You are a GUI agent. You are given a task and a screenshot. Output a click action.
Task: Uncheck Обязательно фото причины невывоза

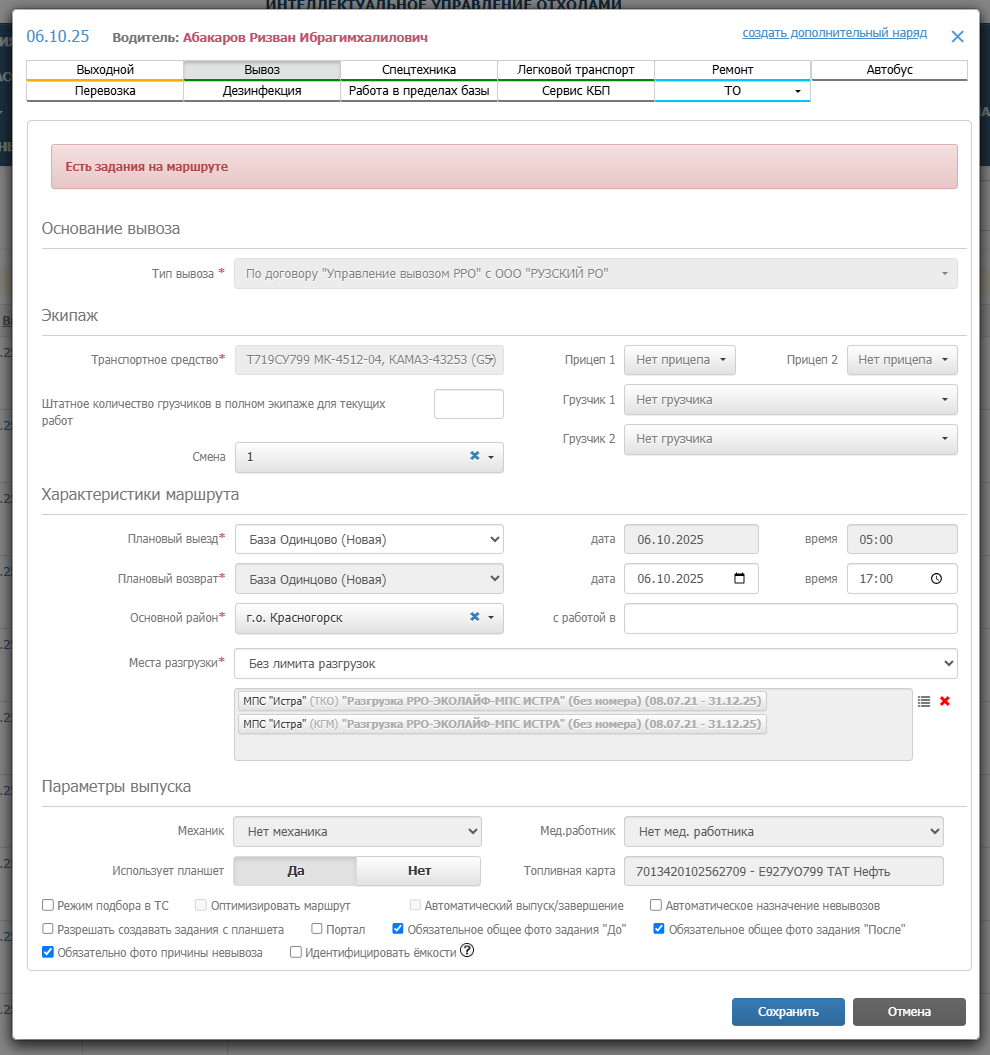pos(48,953)
